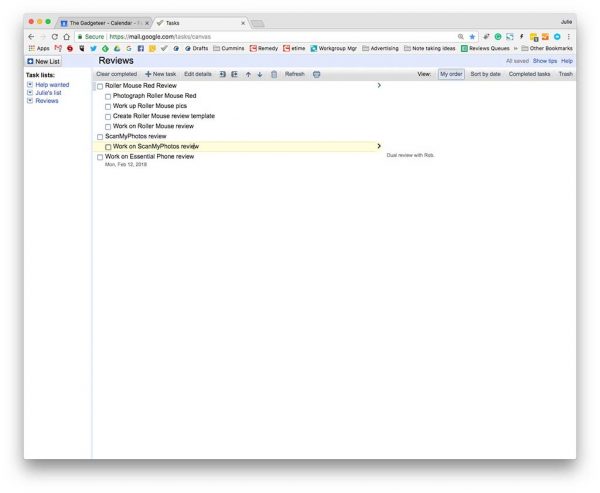The image size is (600, 493).
Task: Open the Advertising bookmarks folder
Action: pos(380,48)
